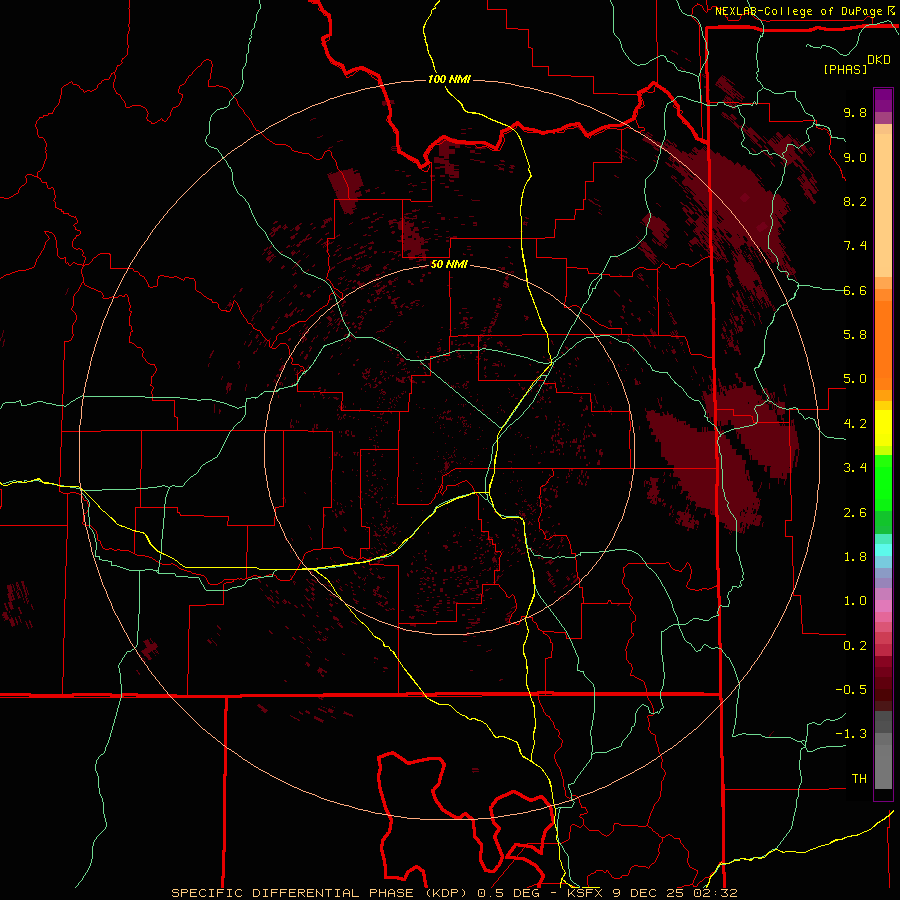Click the purple swatch atop the color bar

coord(883,100)
